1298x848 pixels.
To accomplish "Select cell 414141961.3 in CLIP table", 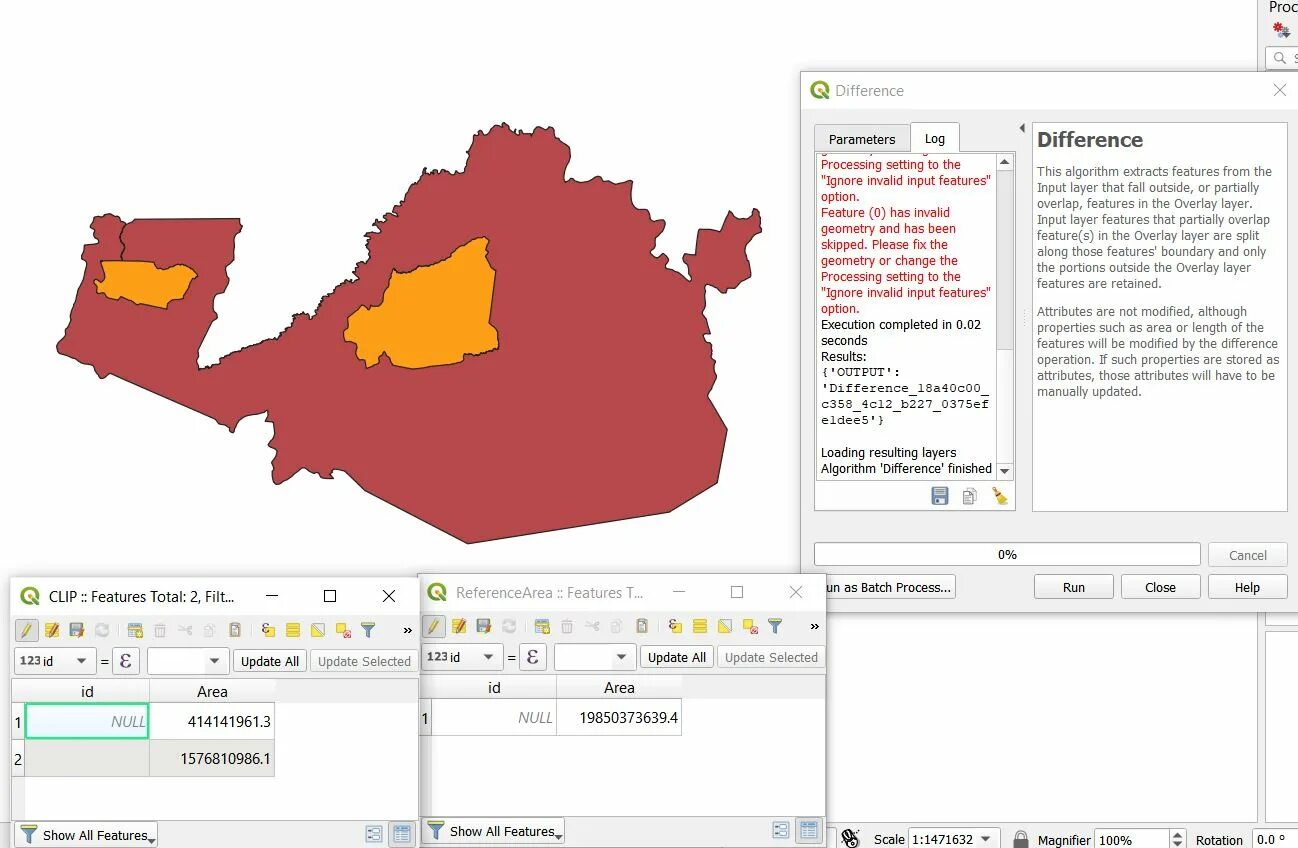I will point(212,721).
